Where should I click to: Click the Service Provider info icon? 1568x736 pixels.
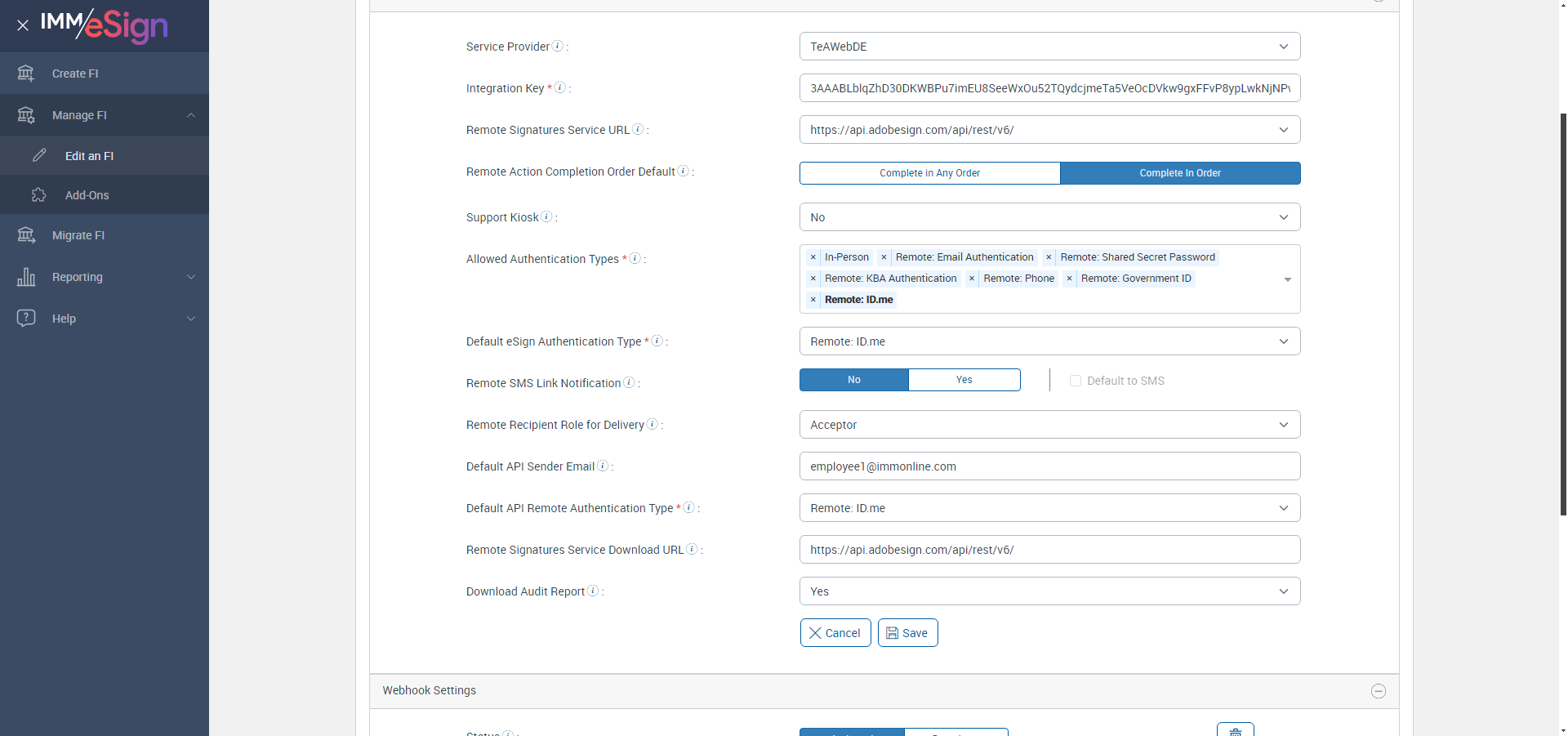(558, 46)
